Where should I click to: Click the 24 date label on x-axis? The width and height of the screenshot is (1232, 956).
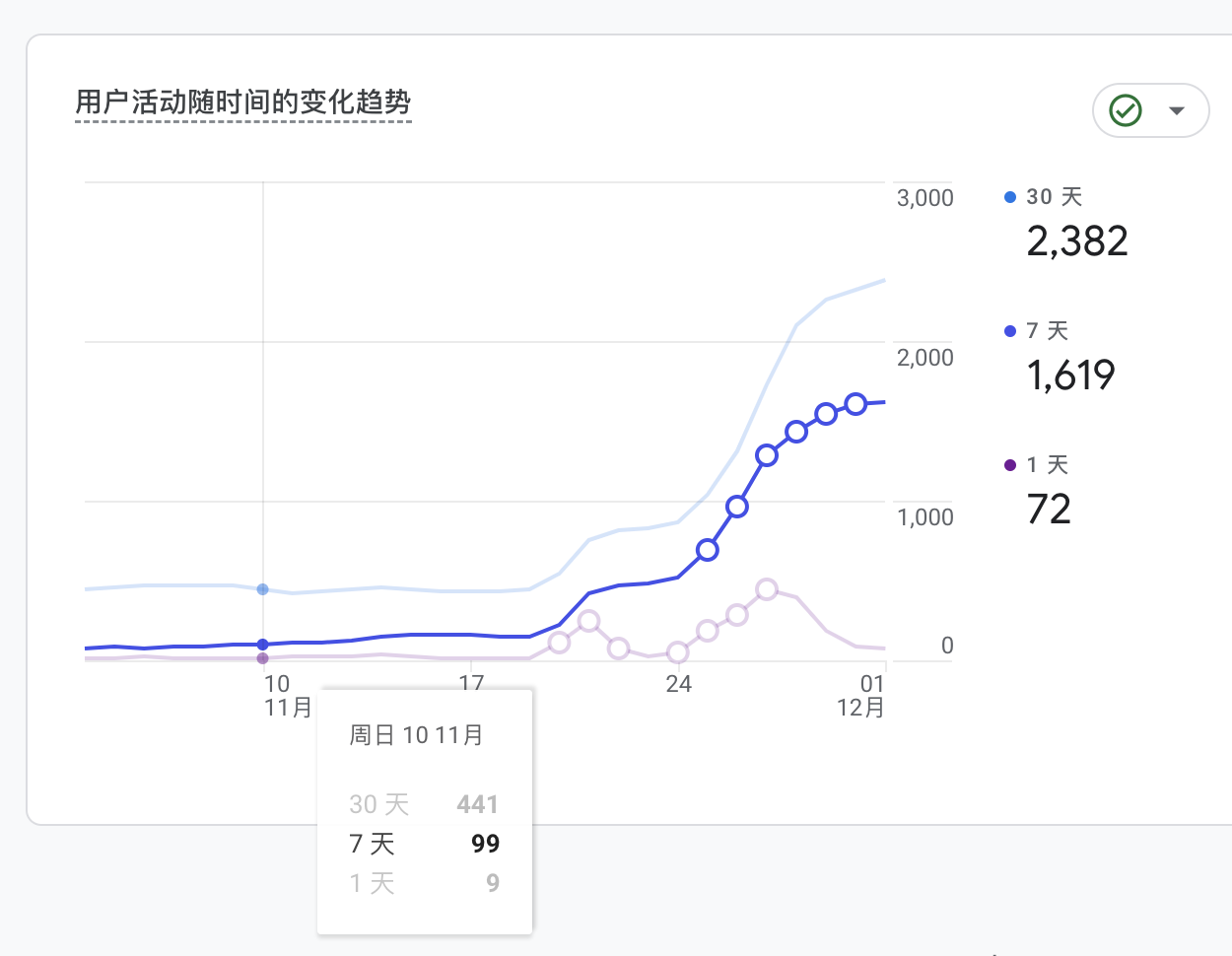(678, 684)
